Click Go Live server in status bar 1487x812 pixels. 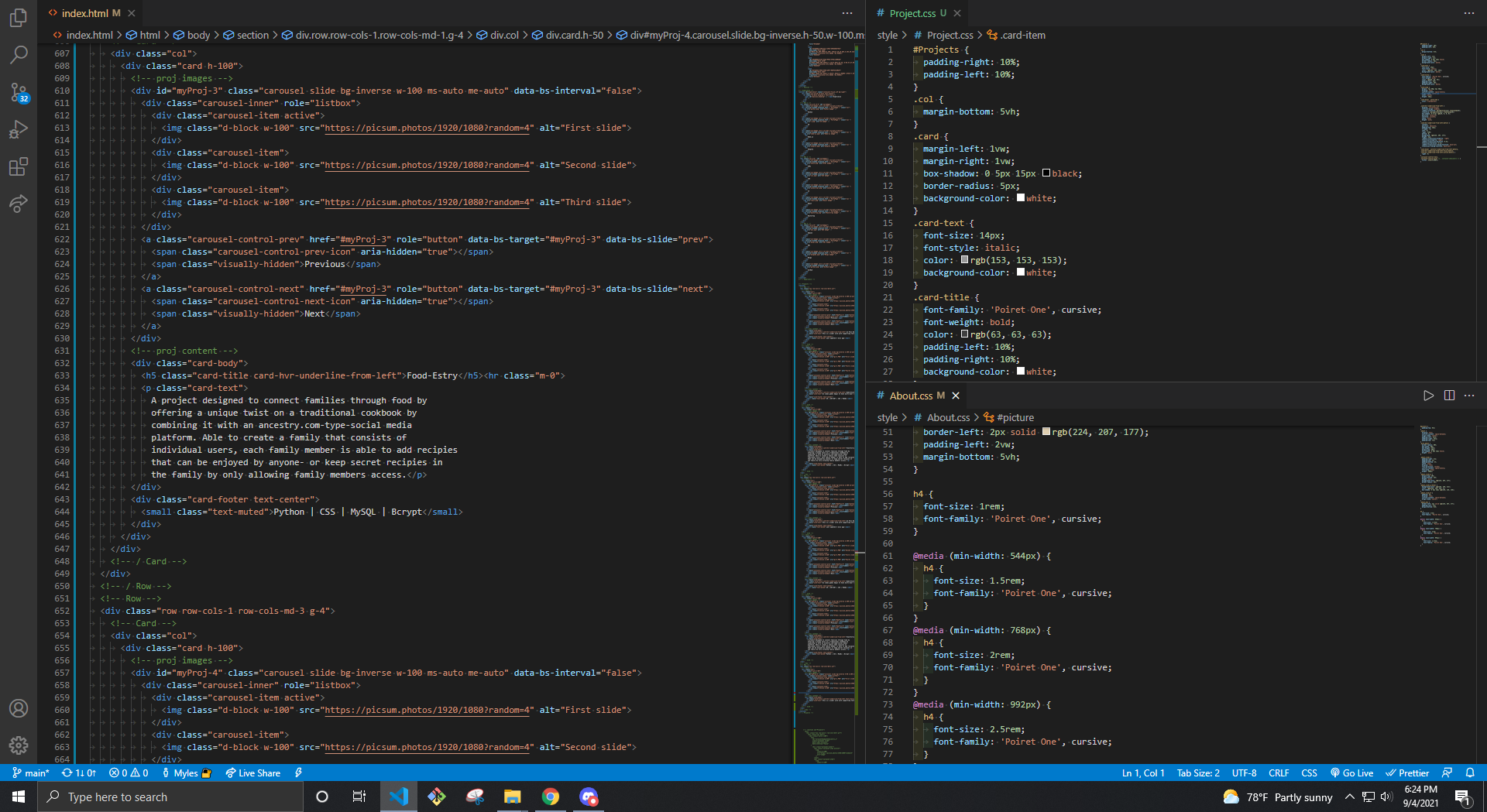pyautogui.click(x=1352, y=773)
